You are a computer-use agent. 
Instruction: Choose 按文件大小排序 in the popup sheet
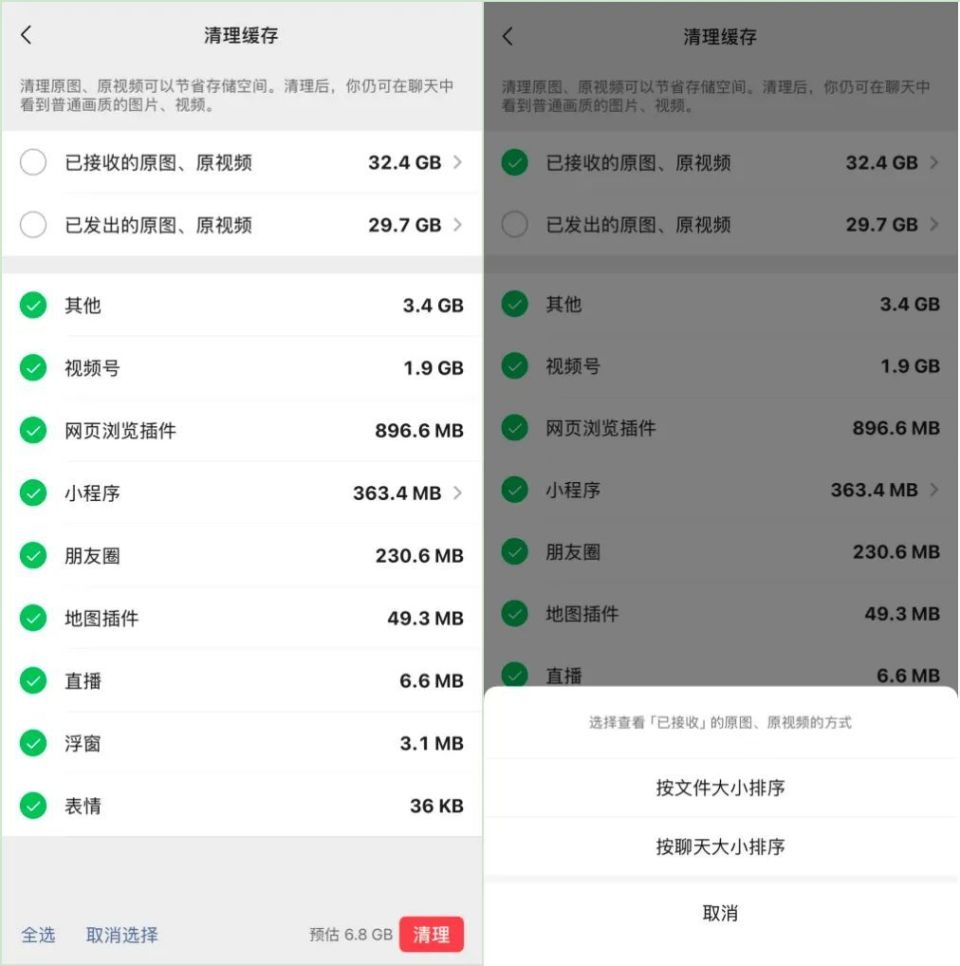click(720, 788)
